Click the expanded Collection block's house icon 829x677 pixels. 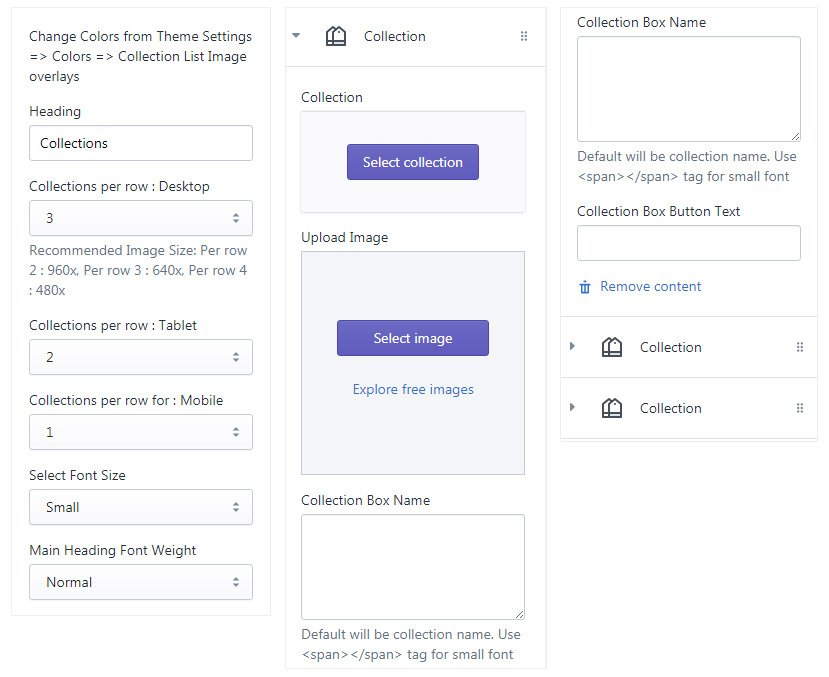336,36
